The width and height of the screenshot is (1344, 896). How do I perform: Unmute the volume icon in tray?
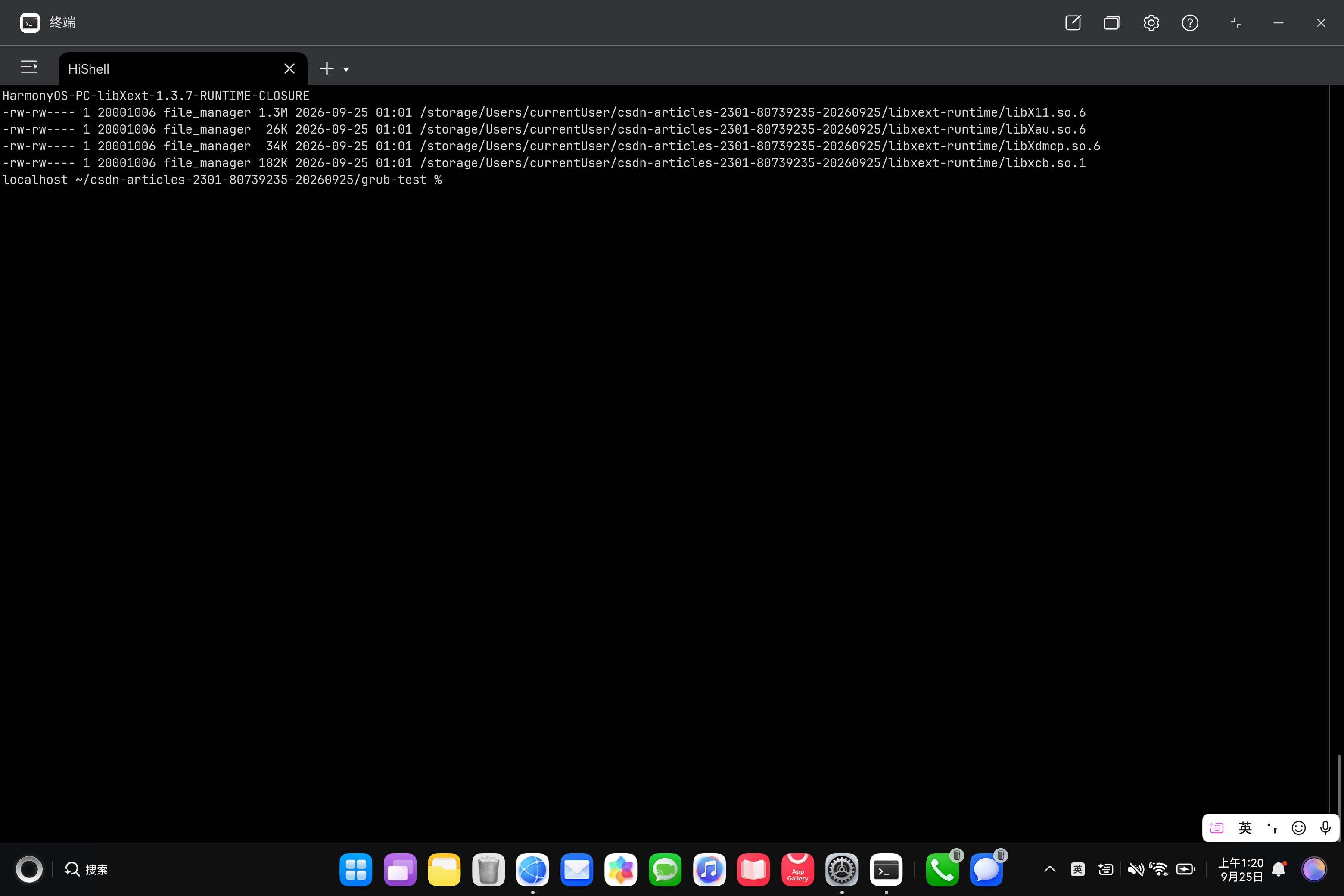tap(1136, 869)
